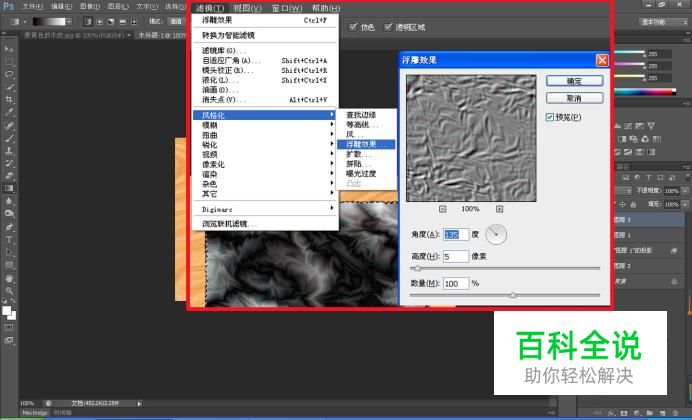Select the Quick Selection tool
The image size is (692, 420).
click(x=9, y=87)
